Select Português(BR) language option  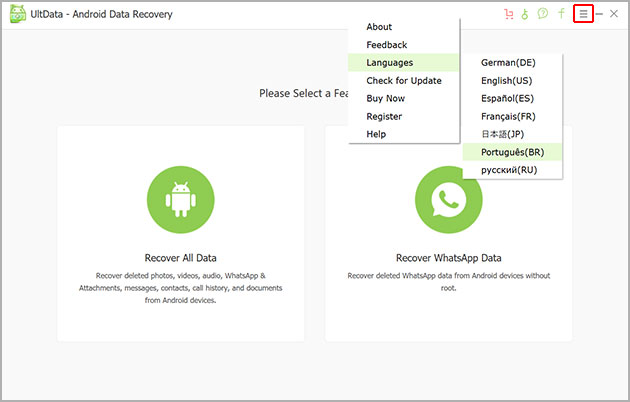click(512, 152)
